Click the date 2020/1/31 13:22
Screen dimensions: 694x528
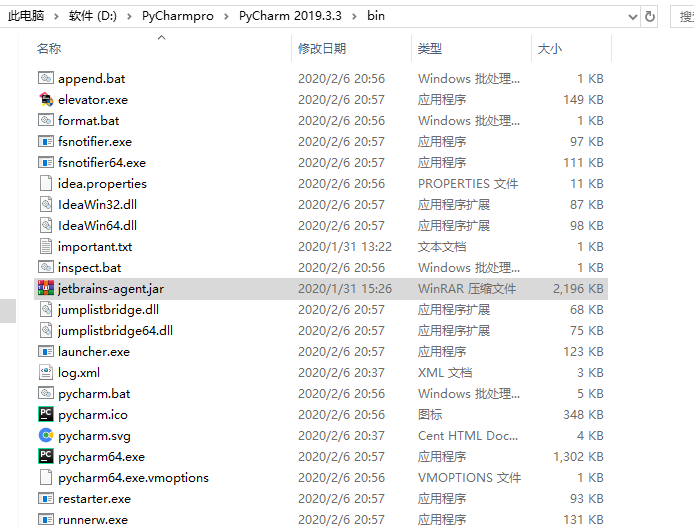point(345,247)
